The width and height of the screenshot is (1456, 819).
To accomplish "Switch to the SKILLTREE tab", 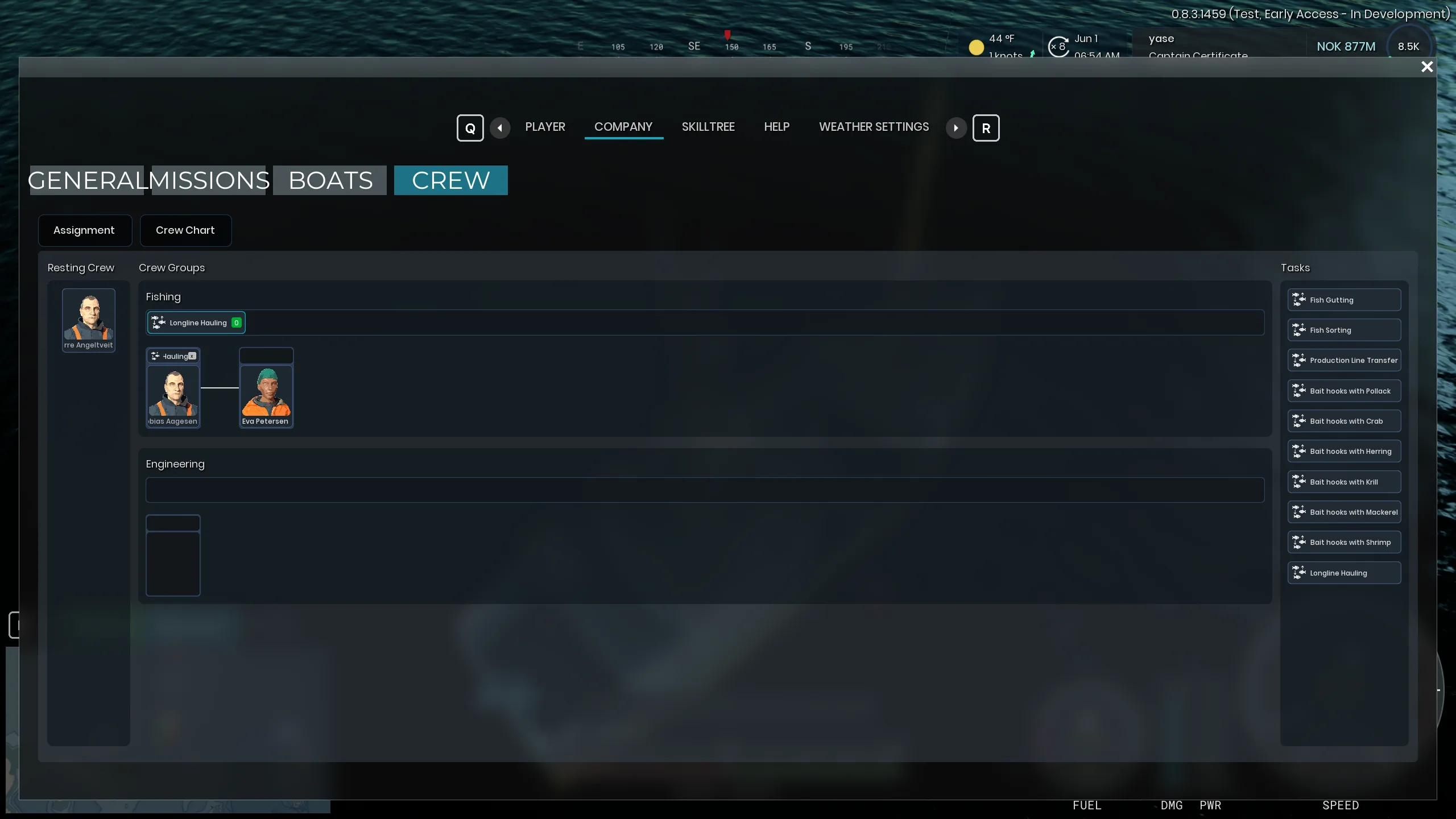I will pos(708,127).
